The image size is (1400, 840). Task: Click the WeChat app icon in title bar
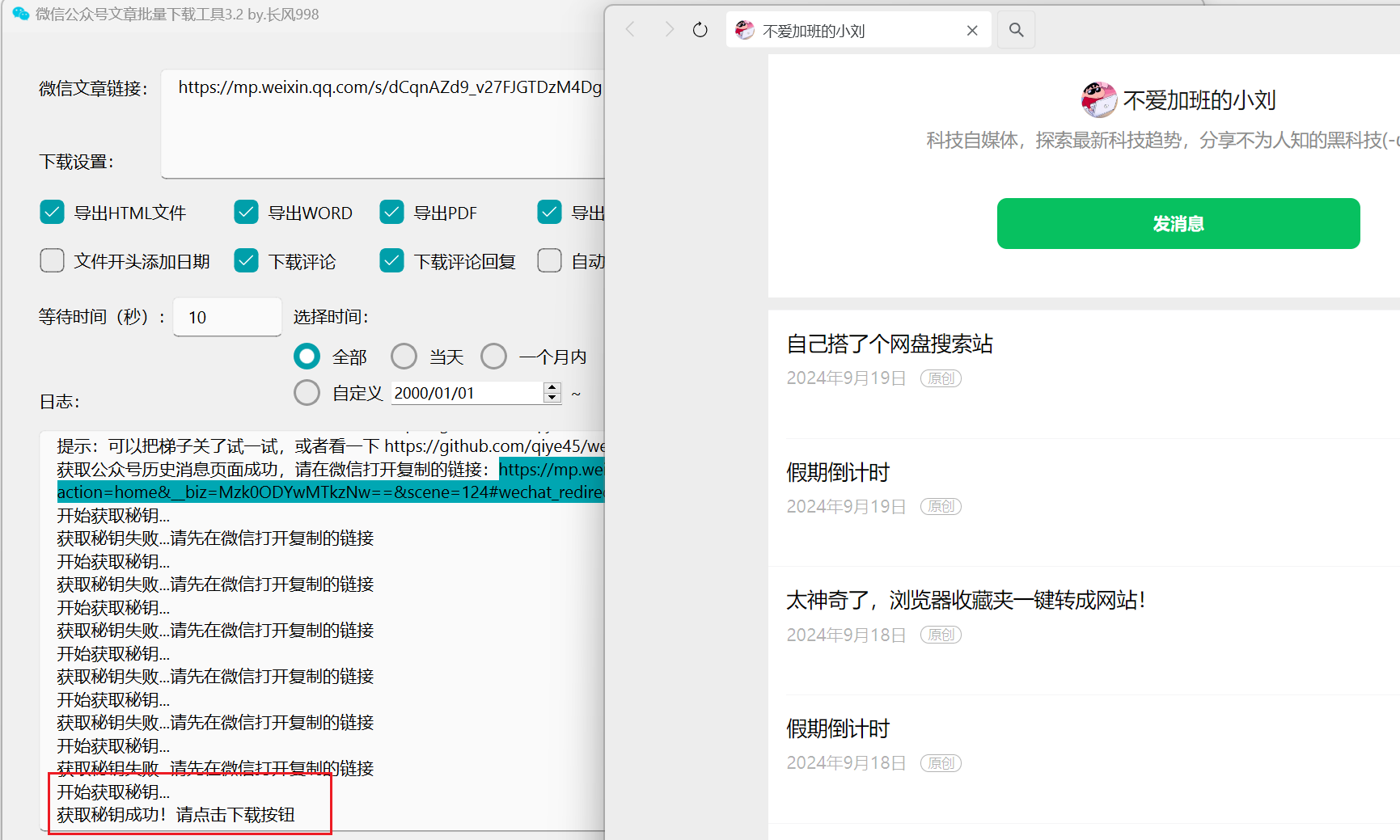pos(21,14)
